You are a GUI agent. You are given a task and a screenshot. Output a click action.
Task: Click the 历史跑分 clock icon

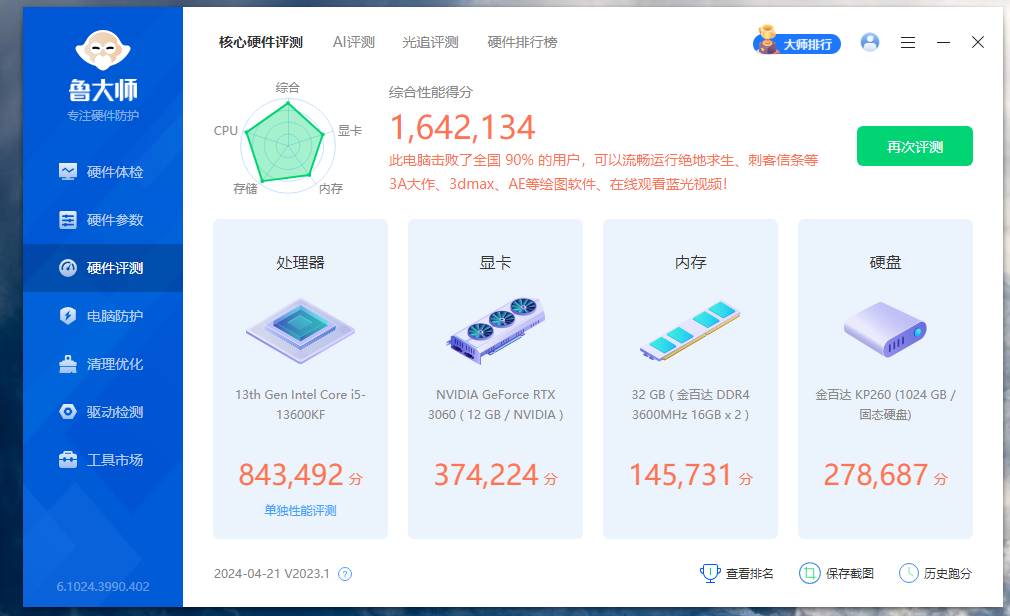click(908, 573)
